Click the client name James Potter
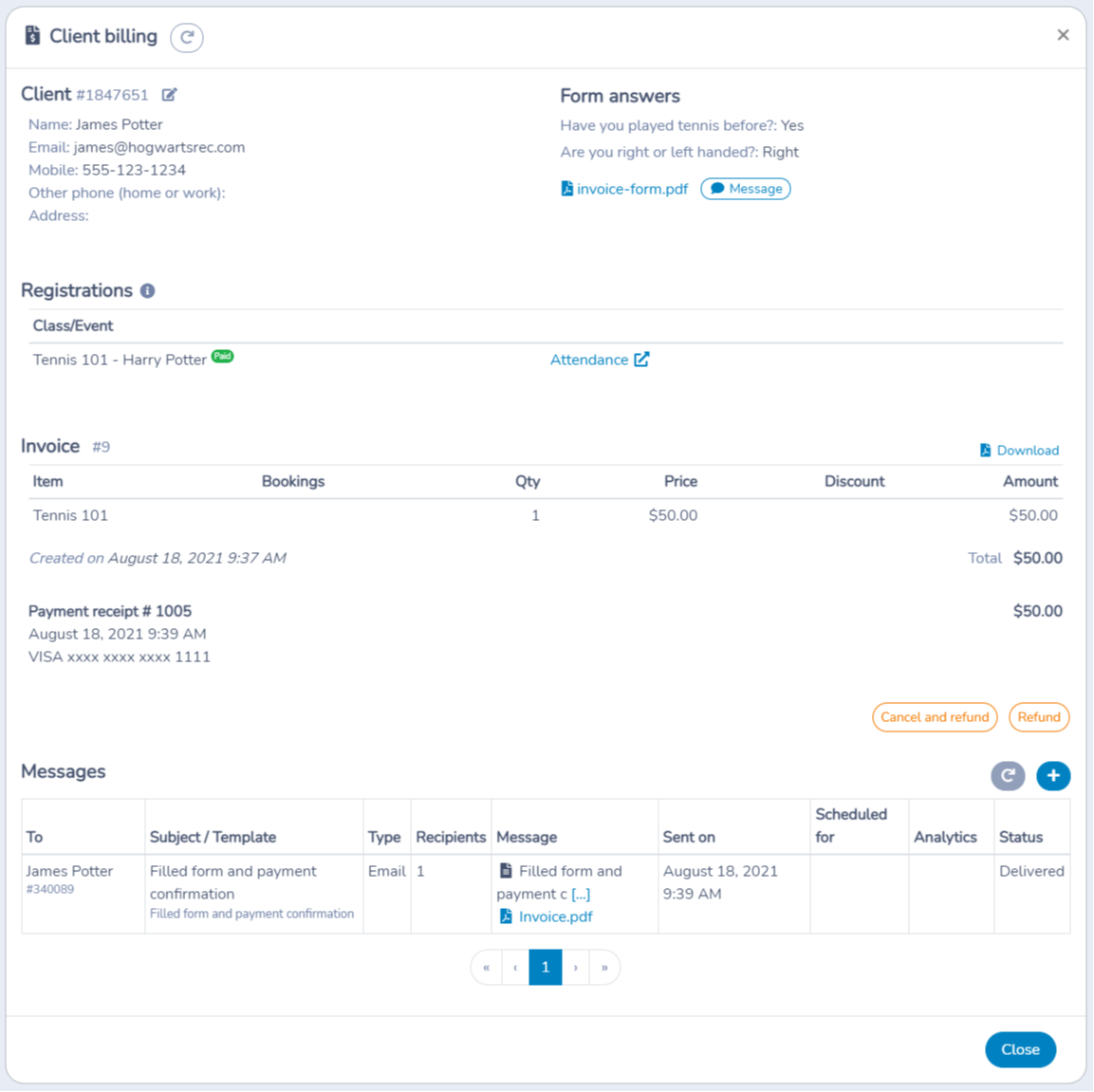 point(120,125)
